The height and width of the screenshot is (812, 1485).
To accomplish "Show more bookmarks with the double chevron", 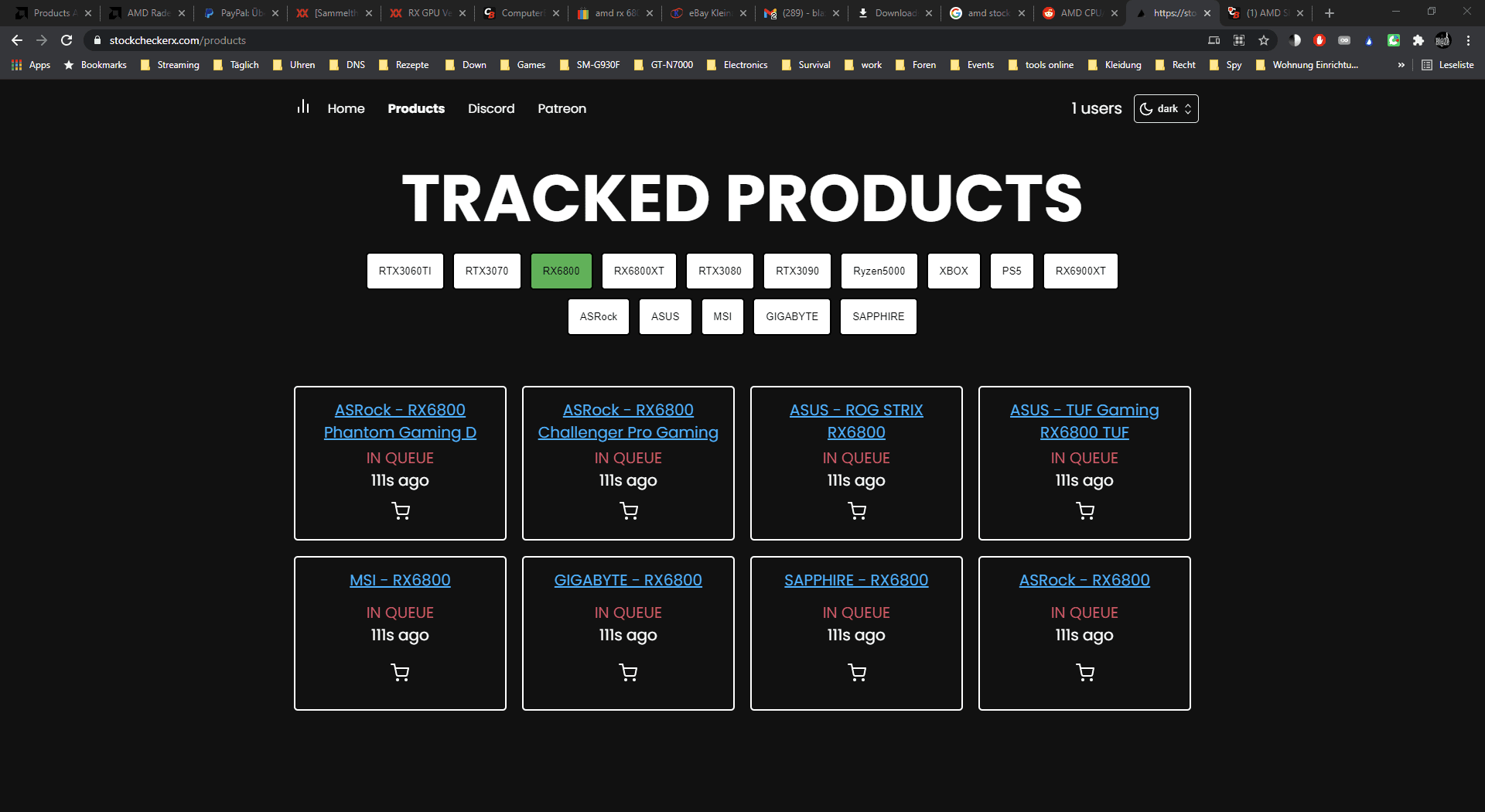I will point(1401,65).
